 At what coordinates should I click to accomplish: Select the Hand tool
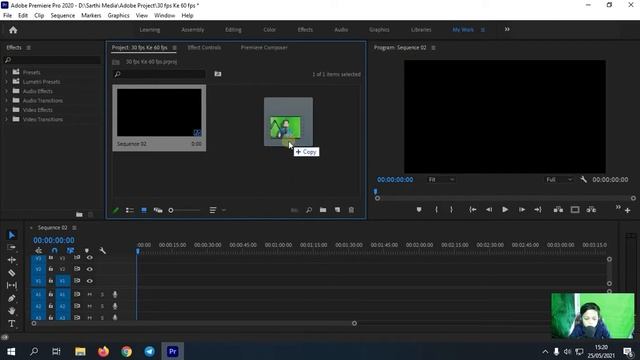pos(11,311)
